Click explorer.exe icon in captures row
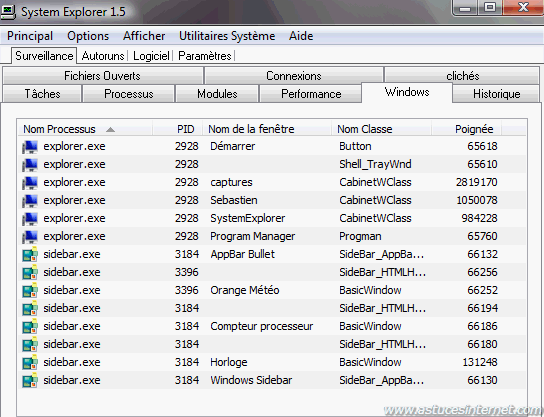Screen dimensions: 544x417 click(x=30, y=183)
